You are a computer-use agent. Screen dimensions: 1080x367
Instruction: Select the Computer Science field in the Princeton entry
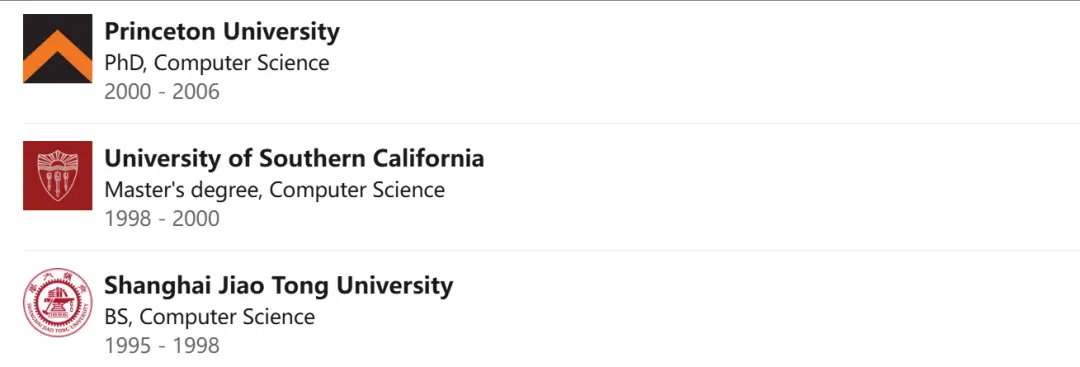click(241, 63)
